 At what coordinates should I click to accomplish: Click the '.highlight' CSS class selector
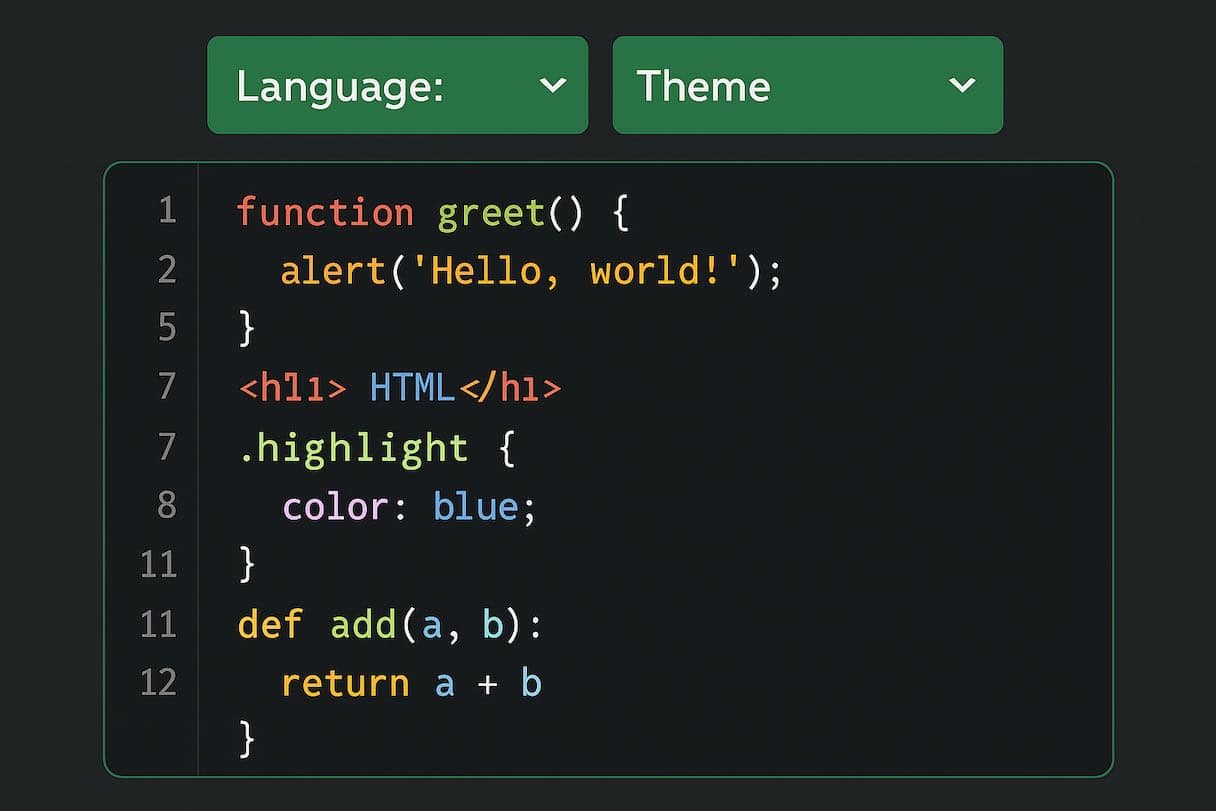point(352,447)
